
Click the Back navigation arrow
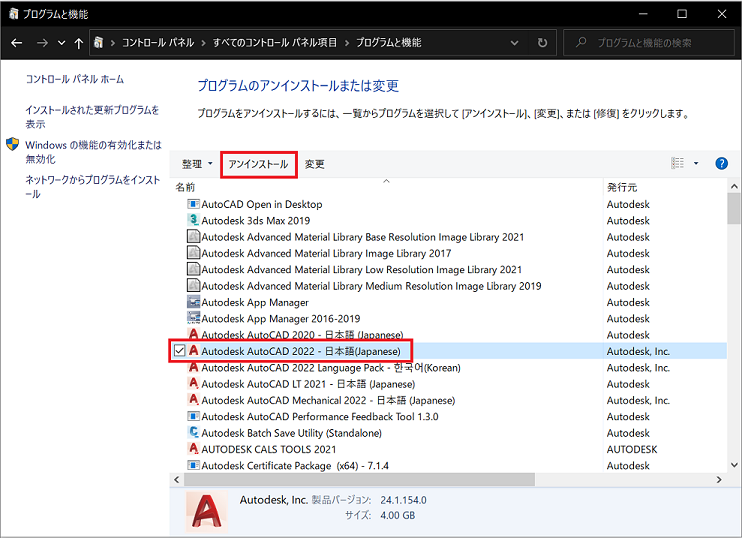click(x=17, y=43)
